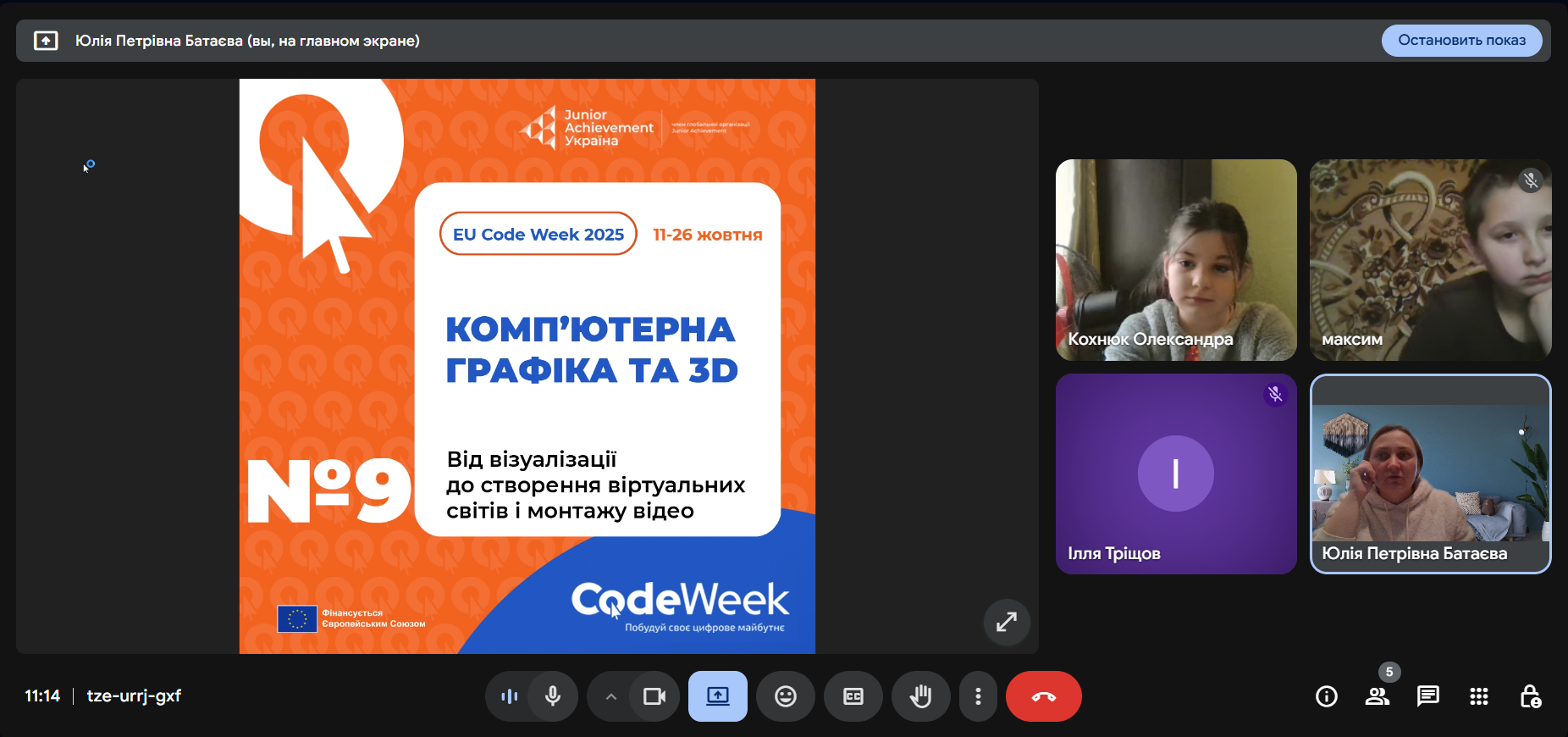Viewport: 1568px width, 737px height.
Task: End the call with red hangup button
Action: [1043, 696]
